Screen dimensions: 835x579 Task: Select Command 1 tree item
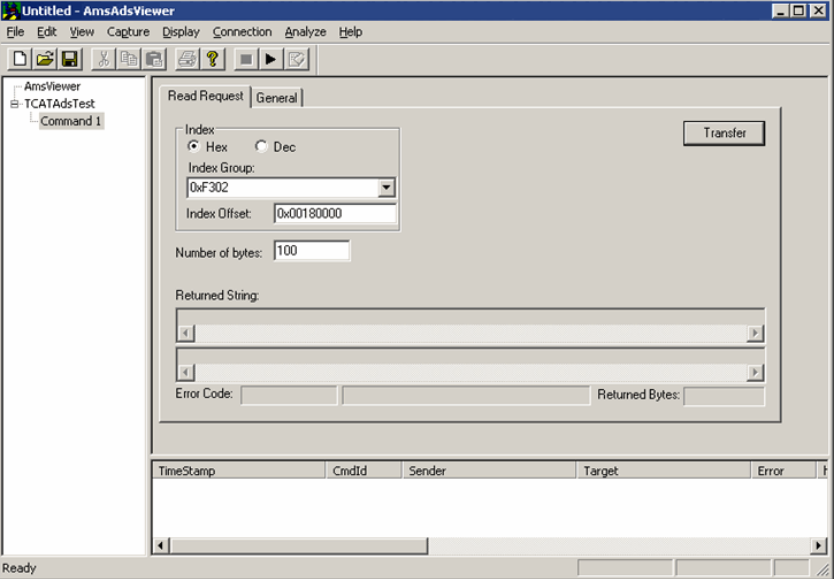tap(71, 121)
